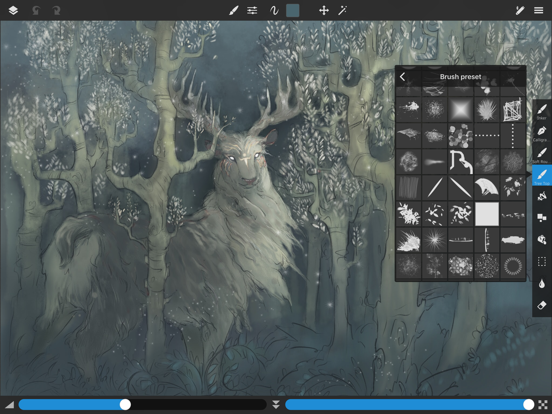Select the stroke curve style icon
This screenshot has height=414, width=552.
tap(274, 11)
